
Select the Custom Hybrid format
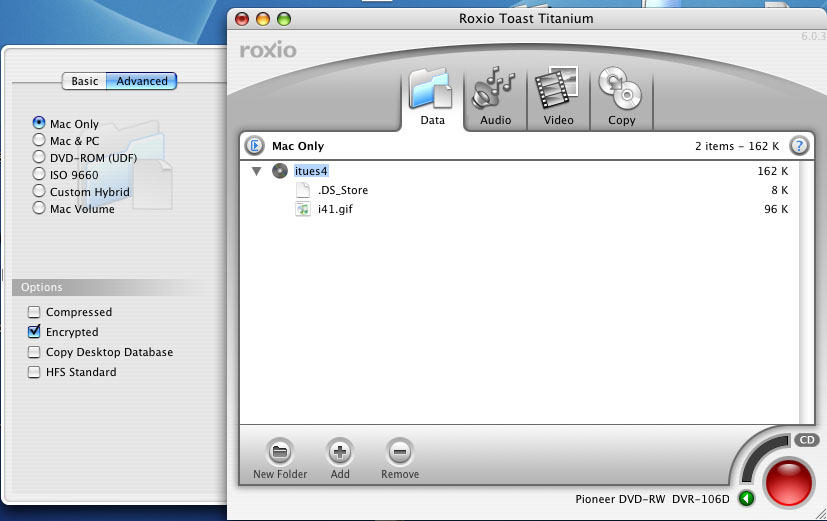81,191
